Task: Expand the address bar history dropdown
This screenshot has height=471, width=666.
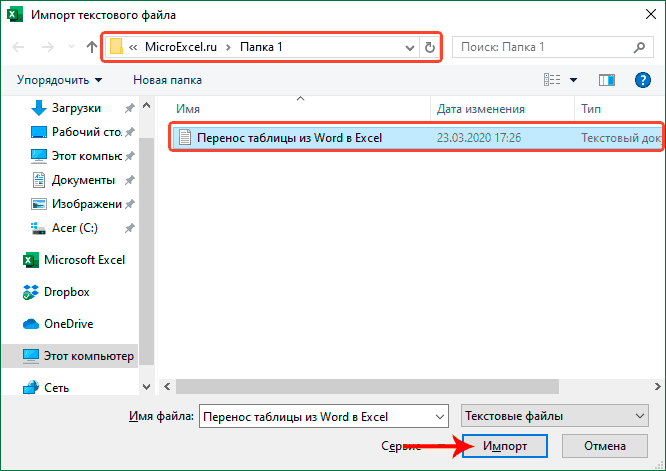Action: click(409, 48)
